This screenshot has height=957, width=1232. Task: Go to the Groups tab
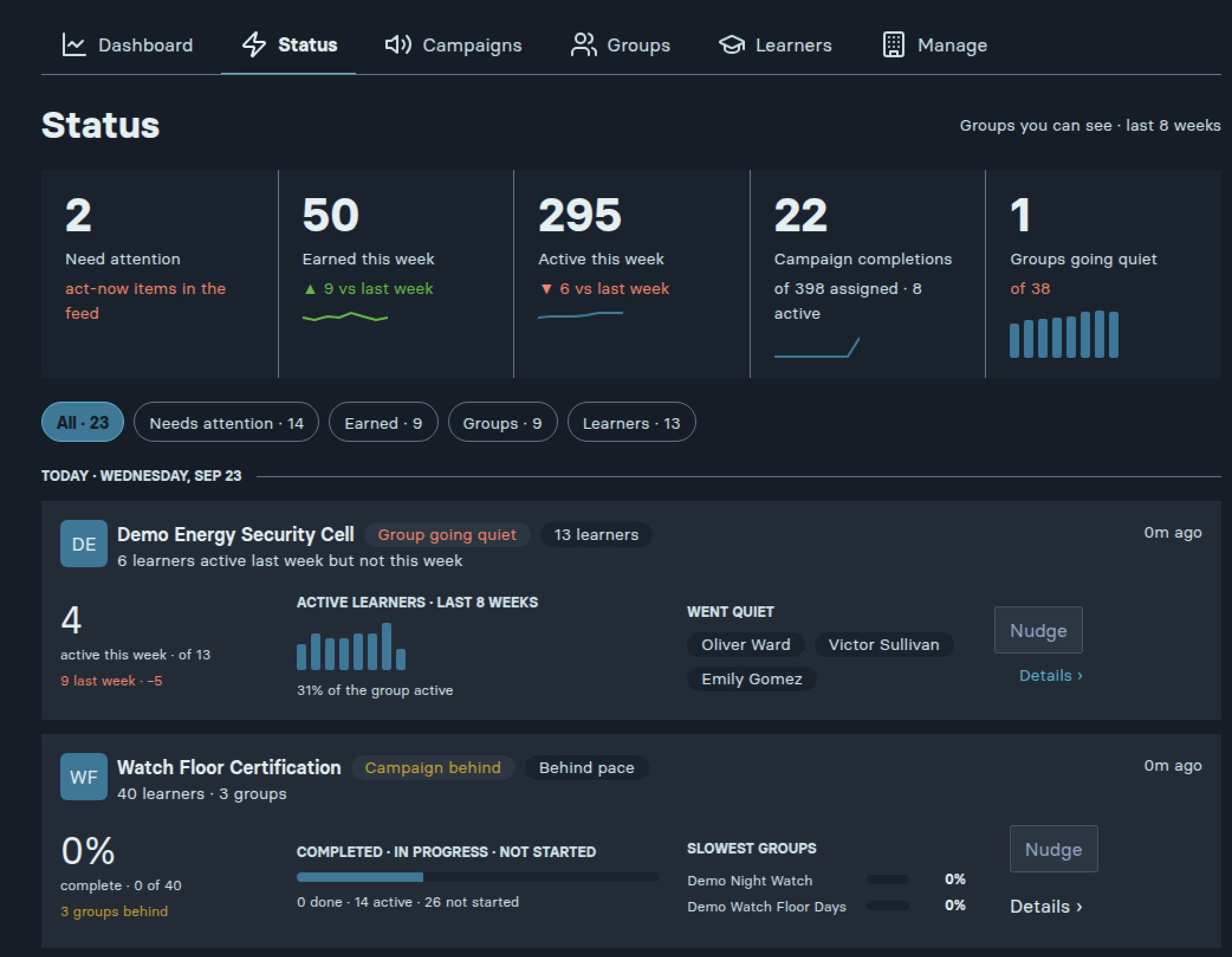(x=621, y=45)
